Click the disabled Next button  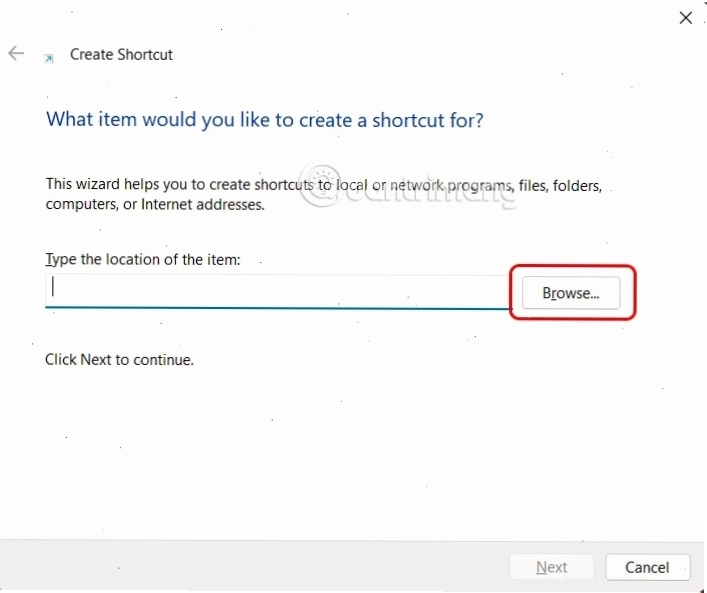pyautogui.click(x=551, y=567)
